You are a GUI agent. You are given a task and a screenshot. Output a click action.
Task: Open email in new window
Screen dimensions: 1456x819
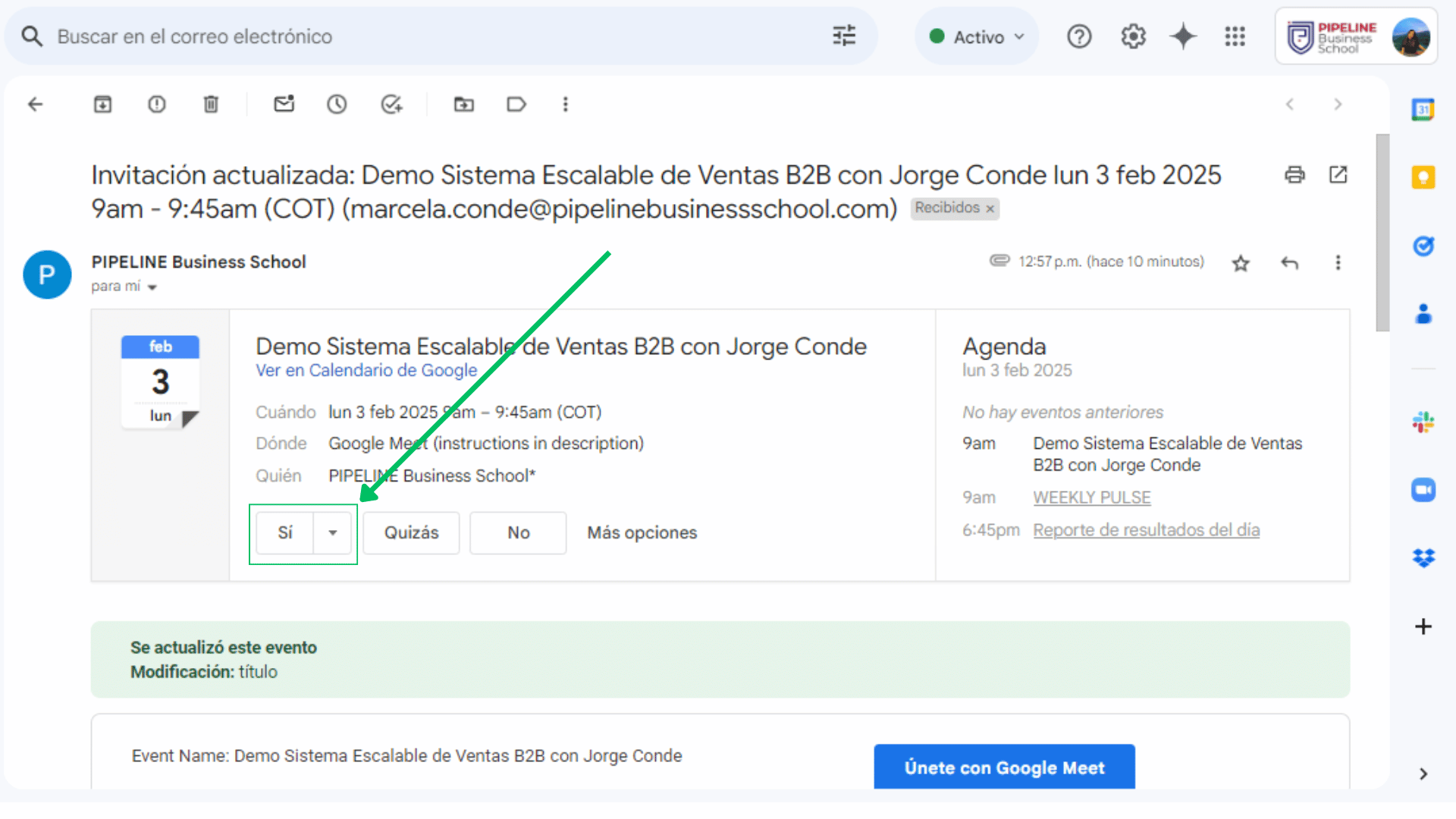point(1338,175)
